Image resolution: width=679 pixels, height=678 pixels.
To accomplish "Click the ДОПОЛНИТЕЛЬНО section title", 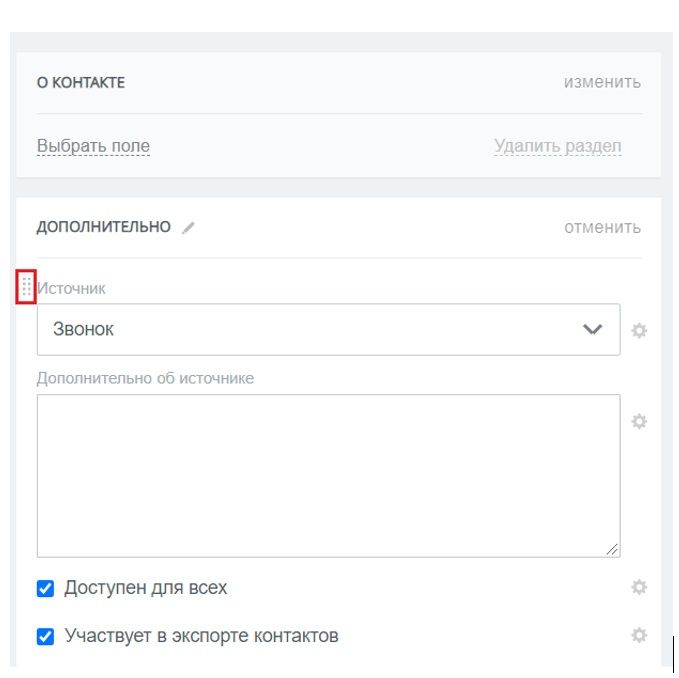I will (x=104, y=227).
